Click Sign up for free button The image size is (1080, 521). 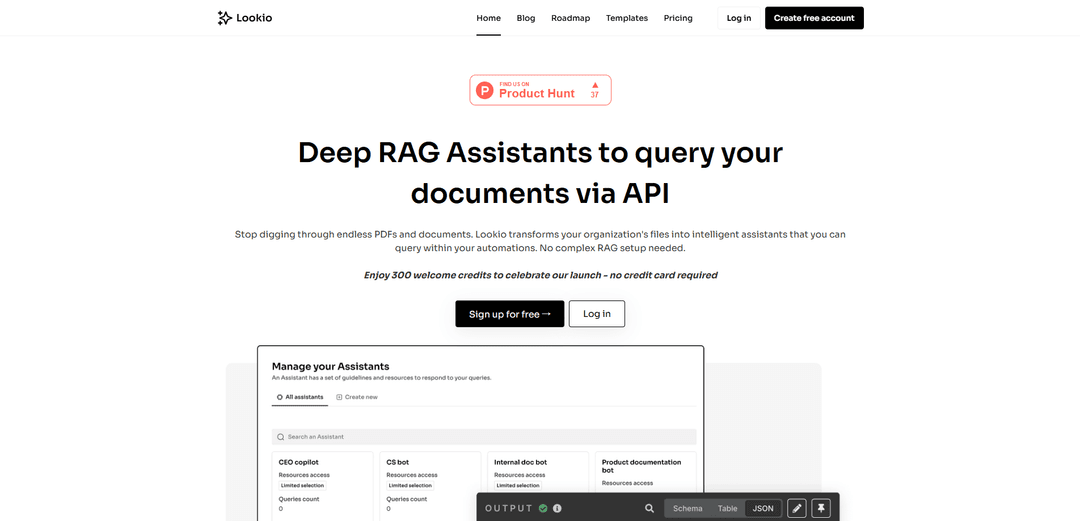509,314
